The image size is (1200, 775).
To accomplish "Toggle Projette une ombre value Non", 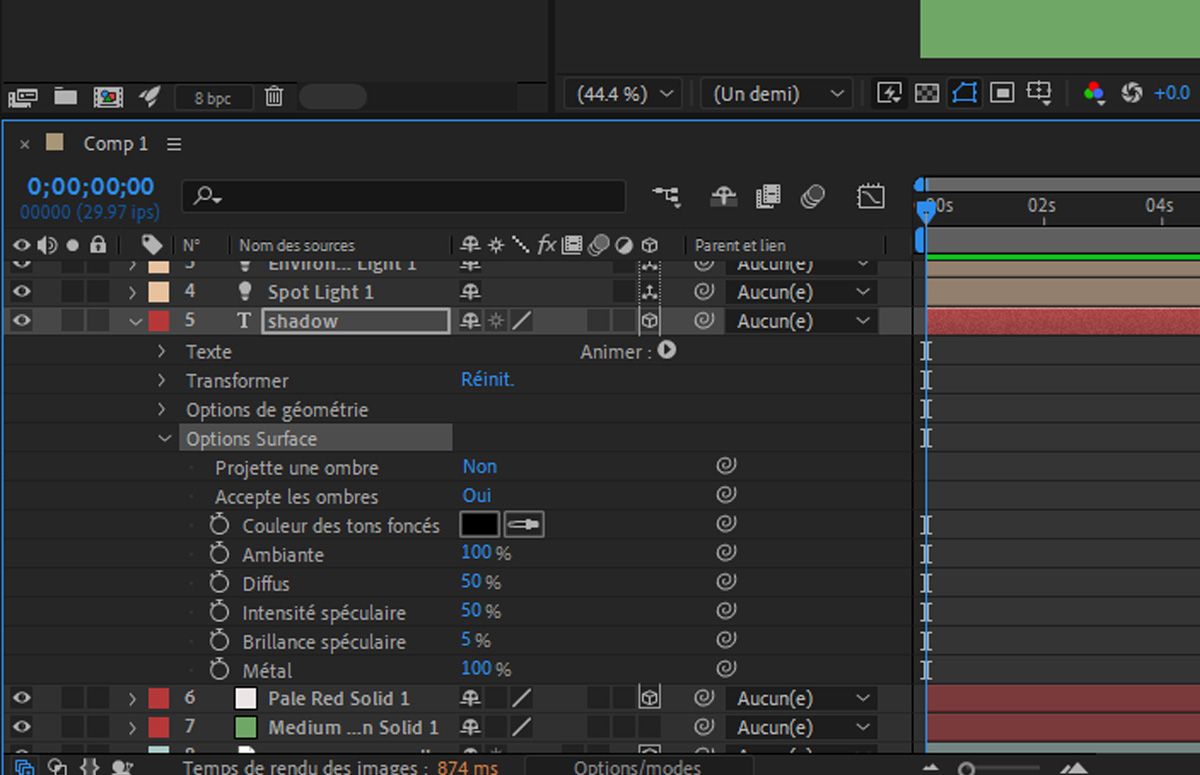I will tap(479, 467).
